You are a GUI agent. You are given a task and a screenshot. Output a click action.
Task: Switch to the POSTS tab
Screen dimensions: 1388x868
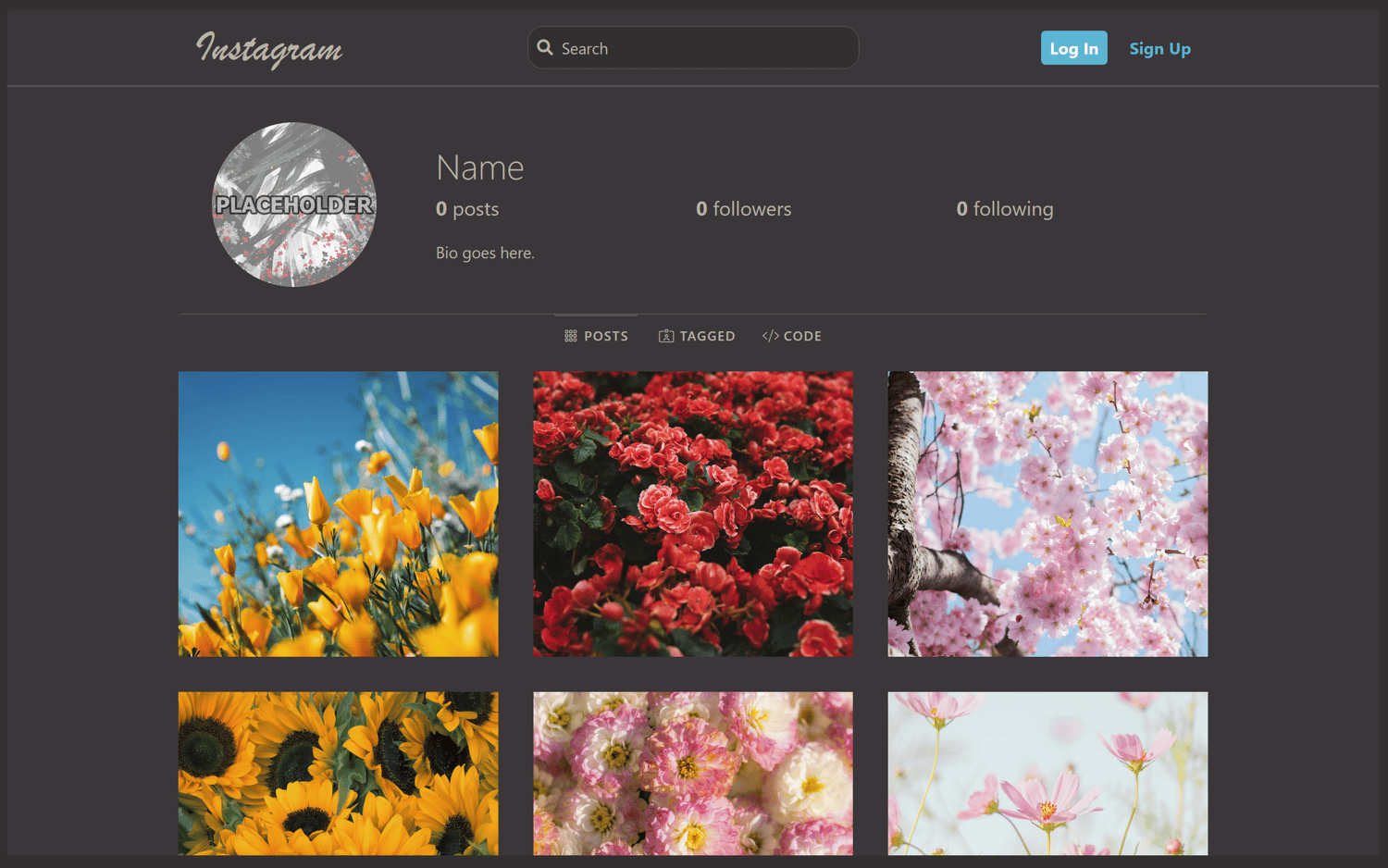[x=596, y=336]
